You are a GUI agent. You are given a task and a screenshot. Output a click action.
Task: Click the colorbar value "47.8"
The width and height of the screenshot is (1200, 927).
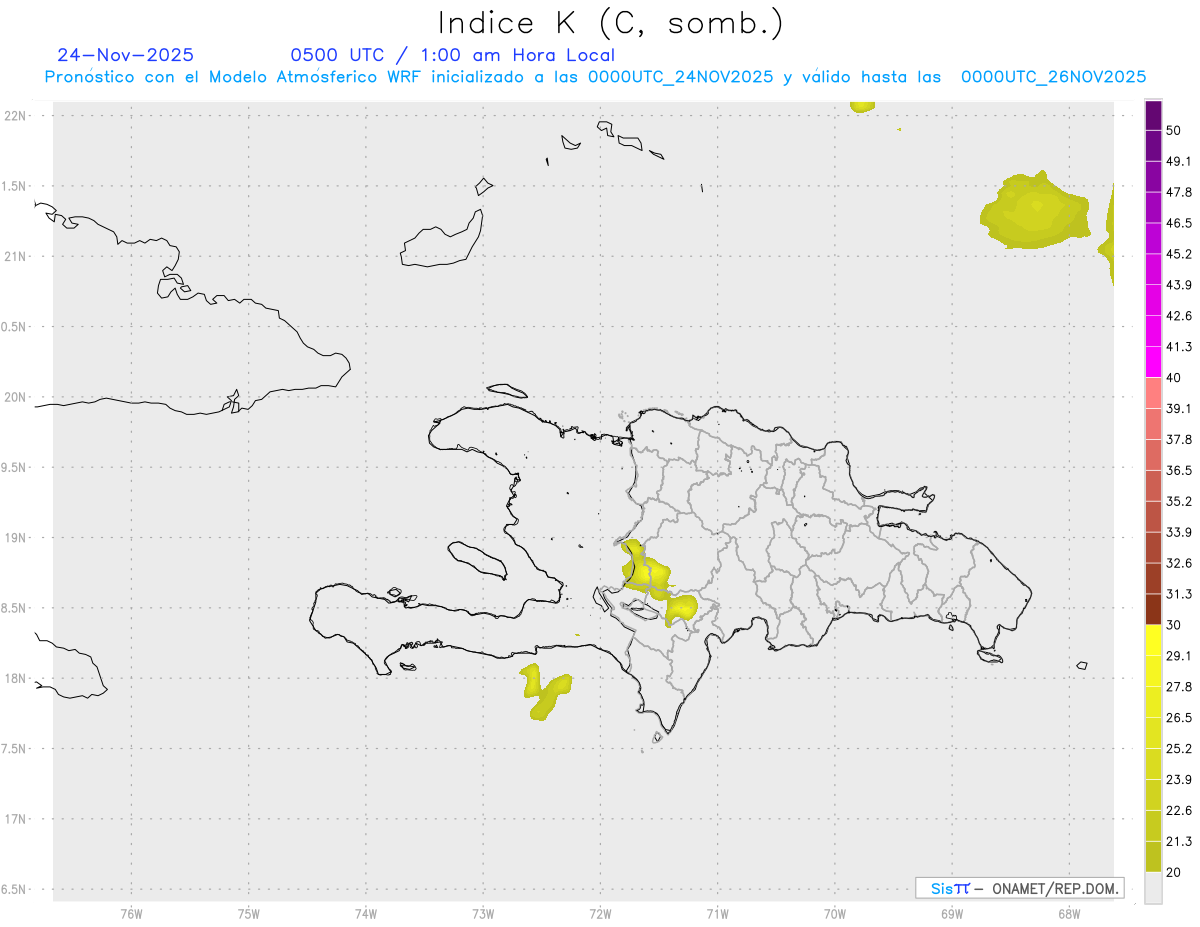(x=1179, y=192)
